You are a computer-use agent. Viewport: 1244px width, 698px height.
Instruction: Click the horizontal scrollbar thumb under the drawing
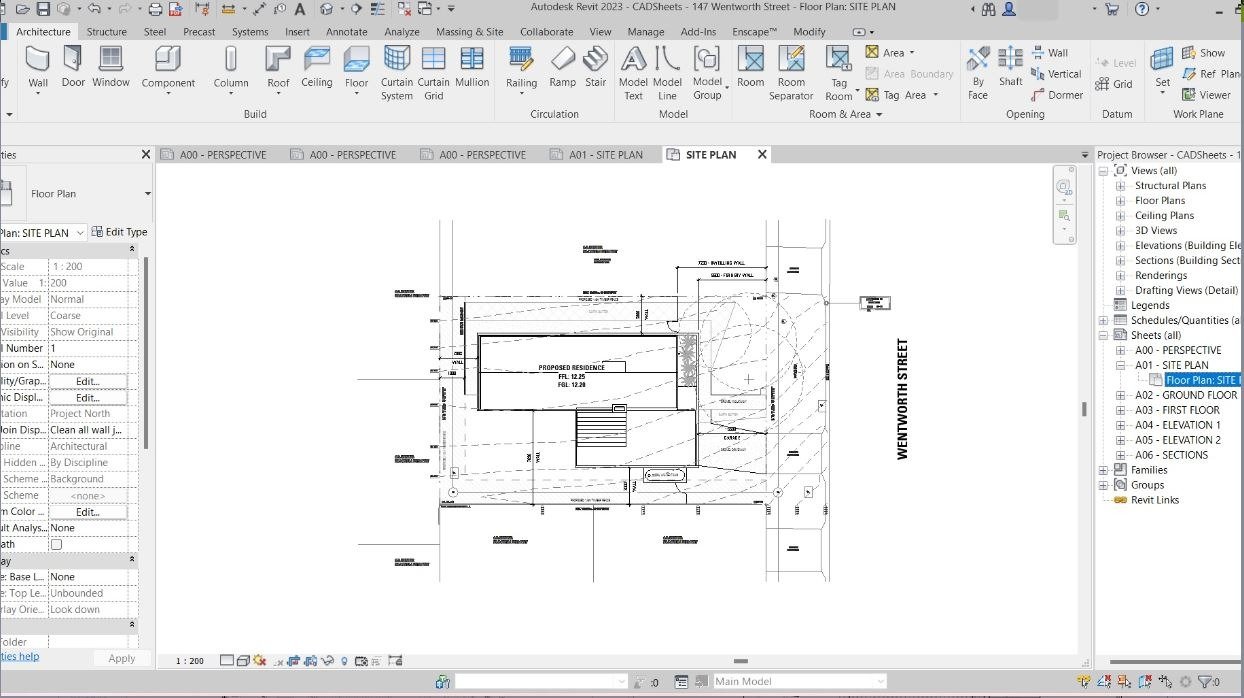pyautogui.click(x=741, y=661)
